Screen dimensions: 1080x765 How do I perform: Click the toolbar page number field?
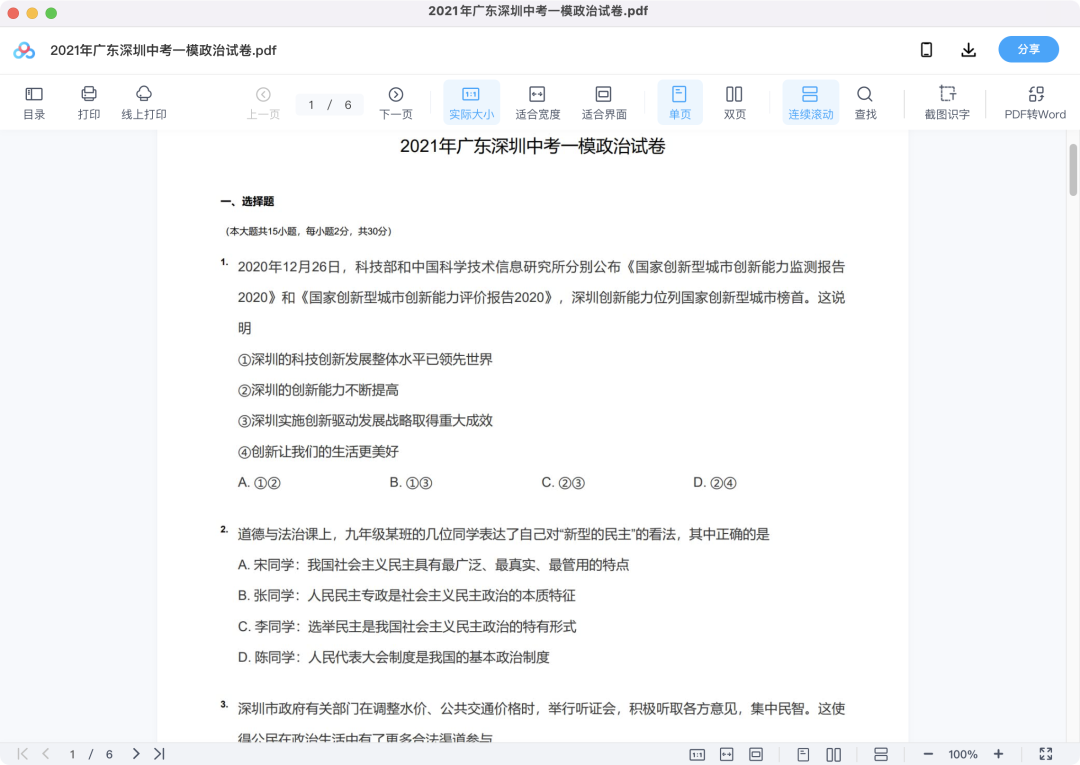329,105
